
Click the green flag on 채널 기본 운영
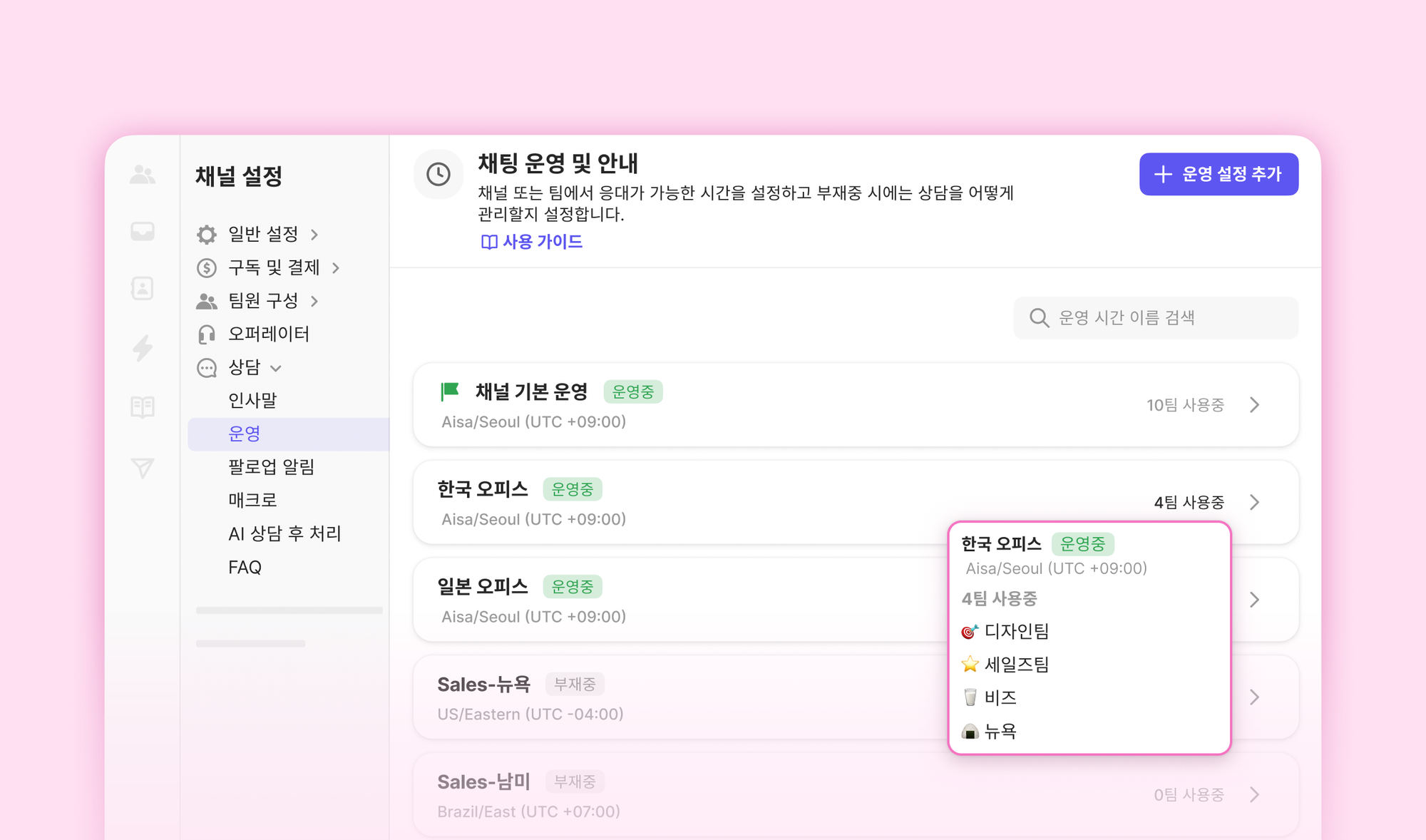click(x=450, y=391)
